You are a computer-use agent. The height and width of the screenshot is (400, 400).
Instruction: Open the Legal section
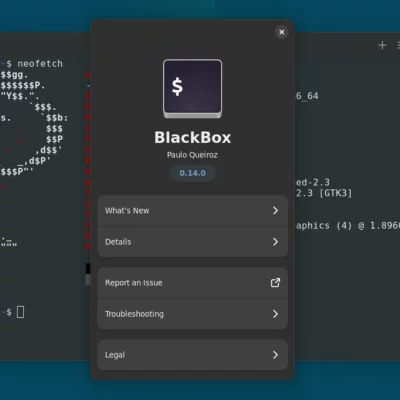coord(193,355)
